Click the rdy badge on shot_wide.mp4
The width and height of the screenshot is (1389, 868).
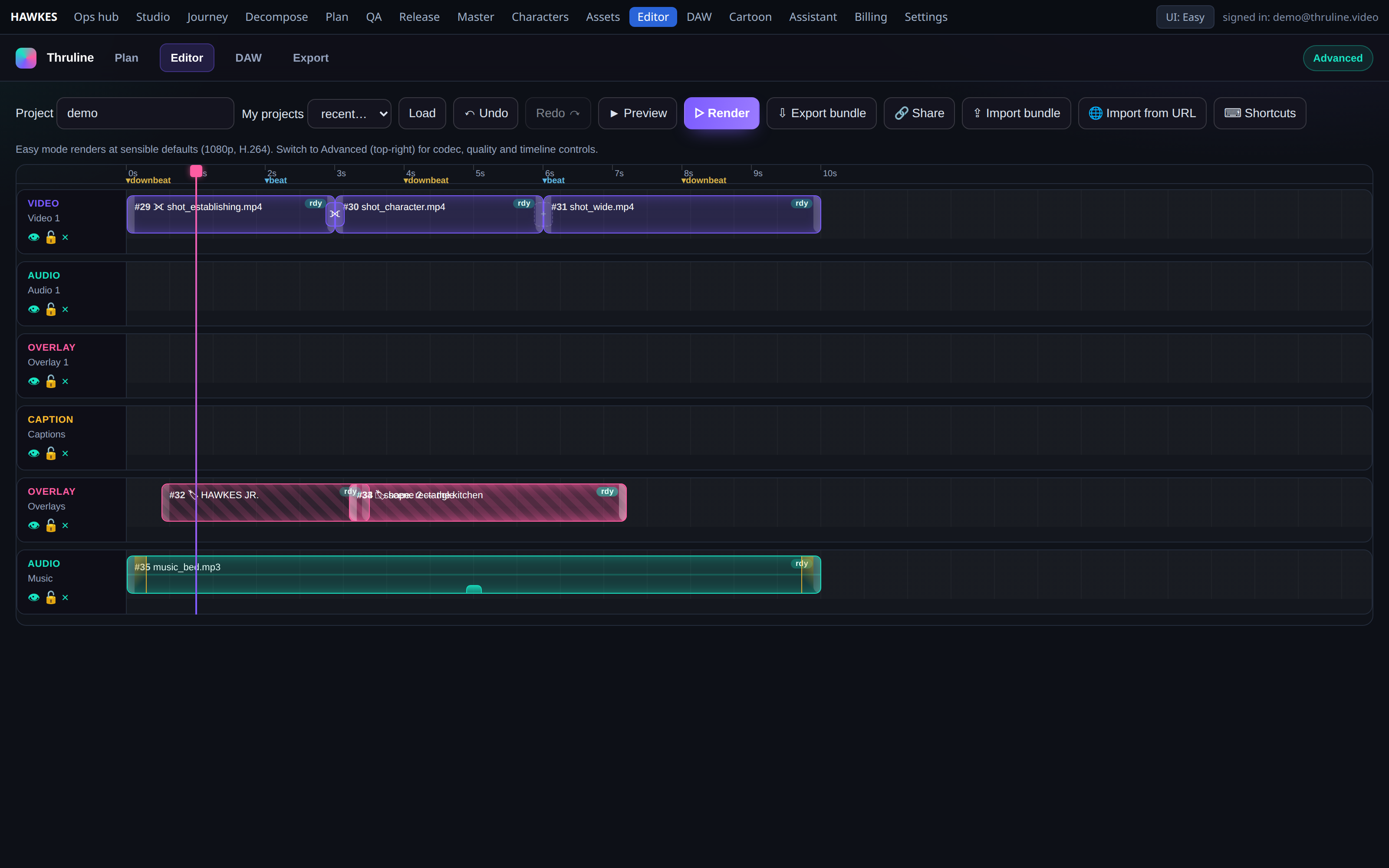802,203
